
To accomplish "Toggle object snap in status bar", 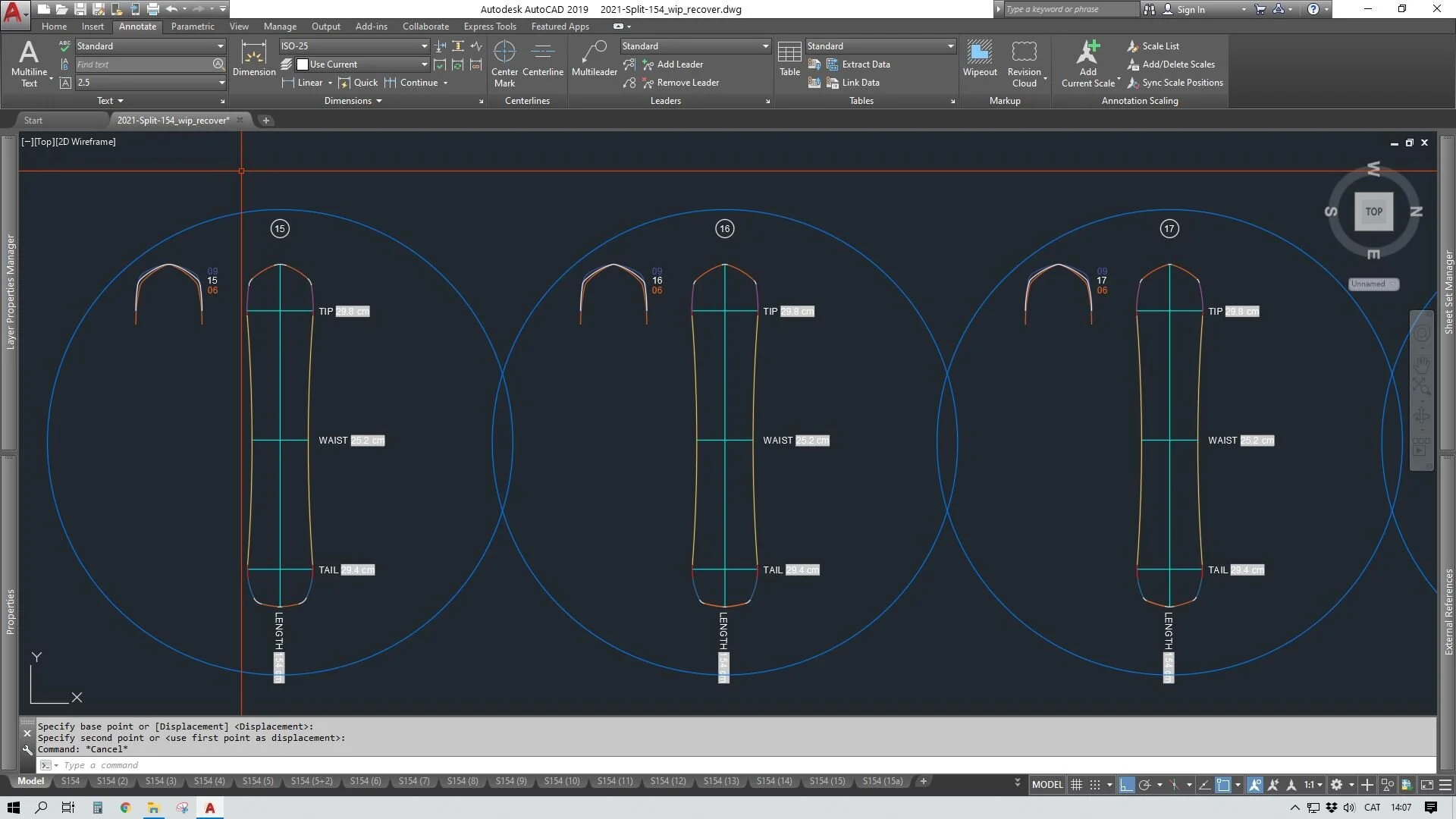I will [x=1223, y=785].
